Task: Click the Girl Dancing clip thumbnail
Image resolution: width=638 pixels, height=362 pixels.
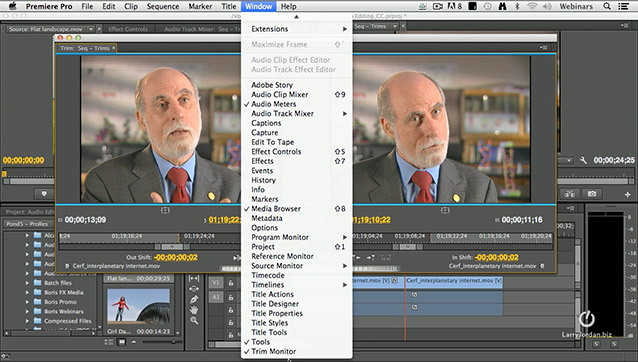Action: (x=138, y=306)
